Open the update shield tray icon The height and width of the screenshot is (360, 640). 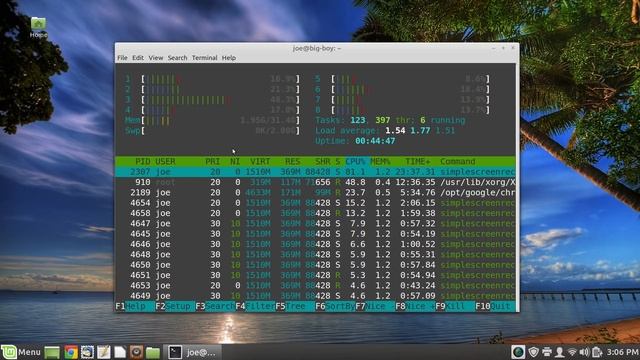point(533,352)
